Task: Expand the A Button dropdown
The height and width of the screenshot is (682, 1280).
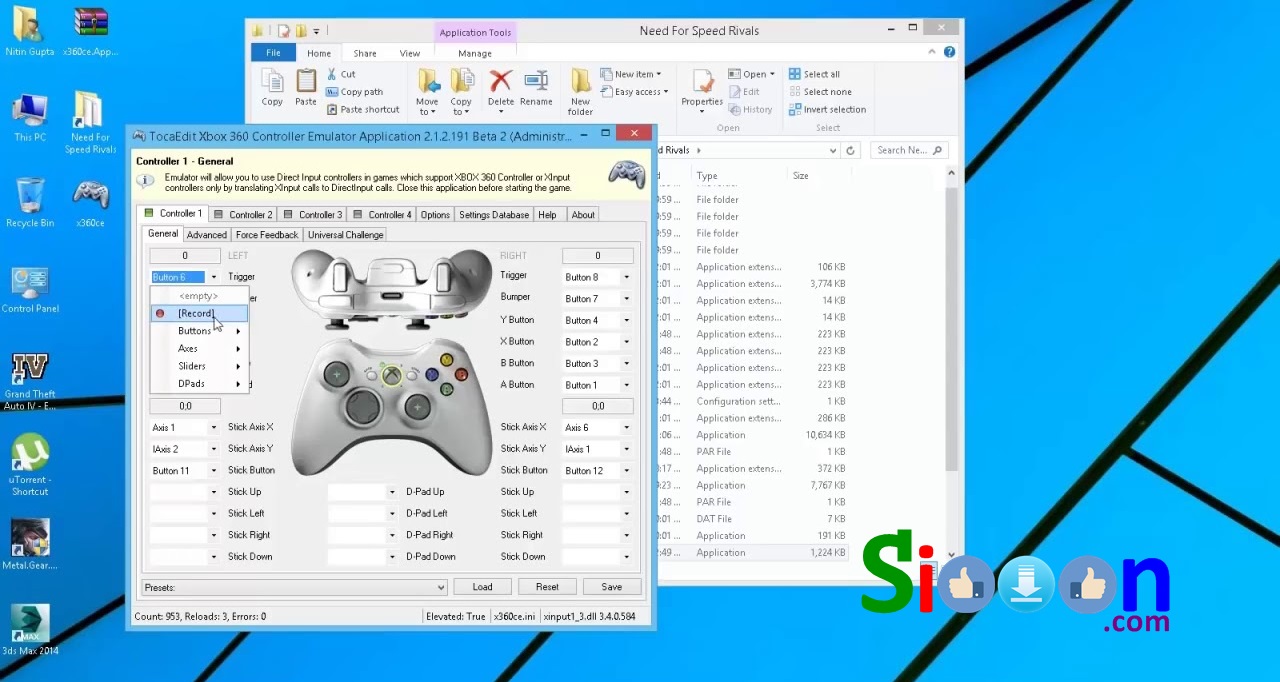Action: tap(627, 384)
